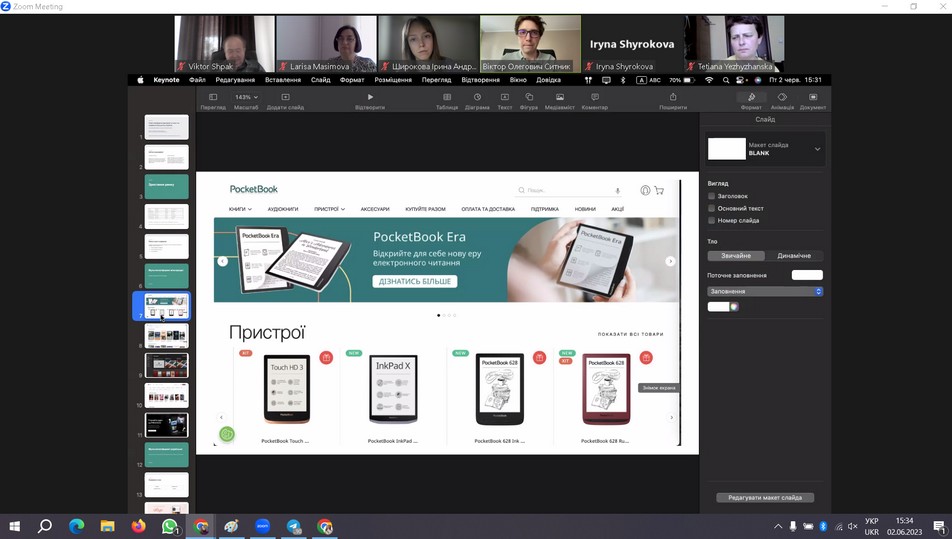Click the Поширити share icon
This screenshot has height=539, width=952.
click(673, 97)
